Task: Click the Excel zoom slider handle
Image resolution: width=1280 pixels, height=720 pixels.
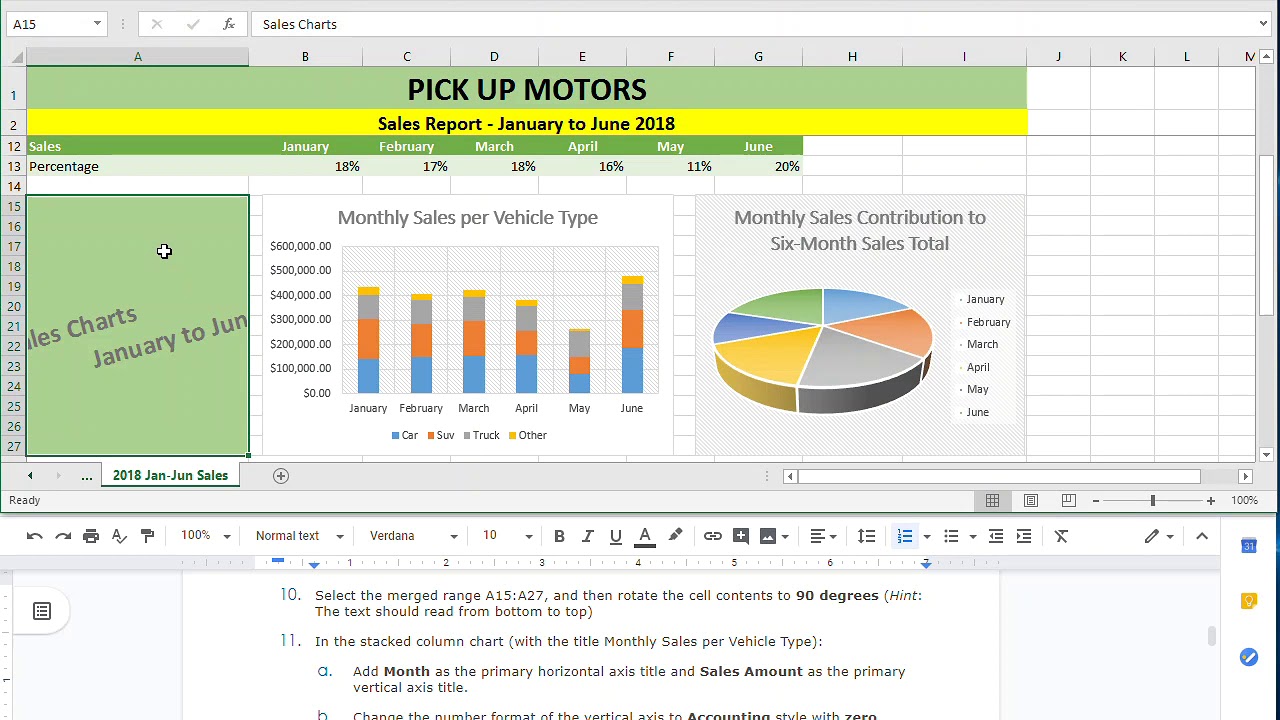Action: click(1153, 500)
